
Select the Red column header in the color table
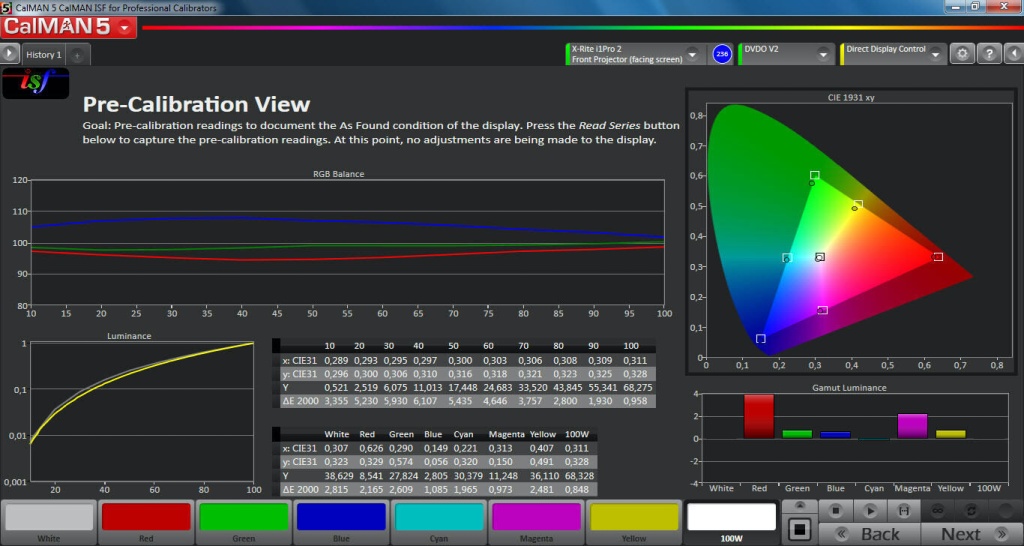367,434
